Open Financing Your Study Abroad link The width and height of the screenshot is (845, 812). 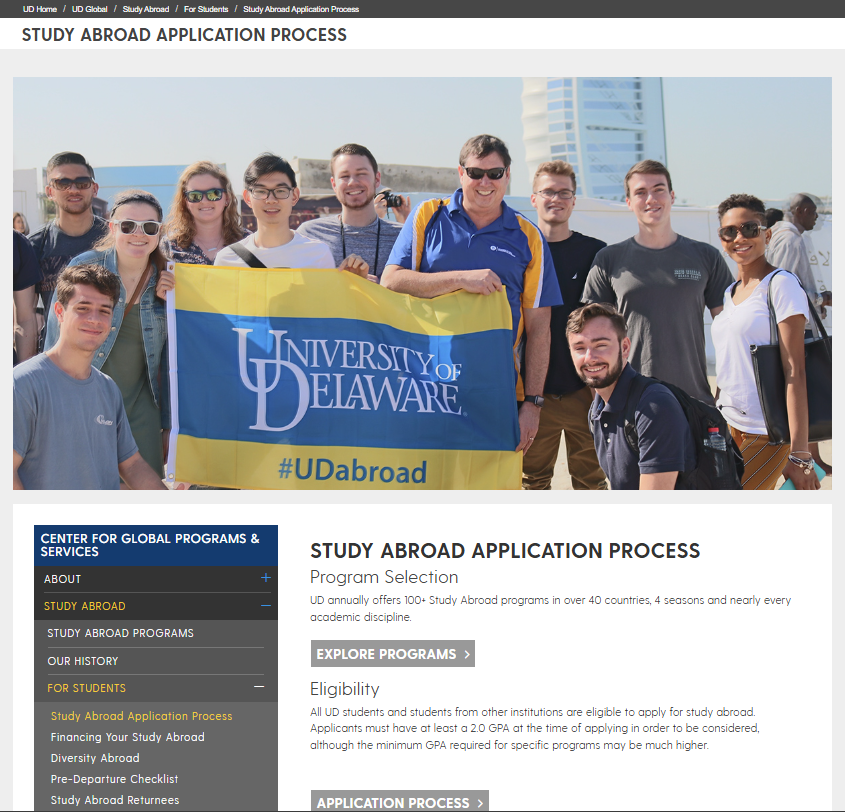coord(128,737)
